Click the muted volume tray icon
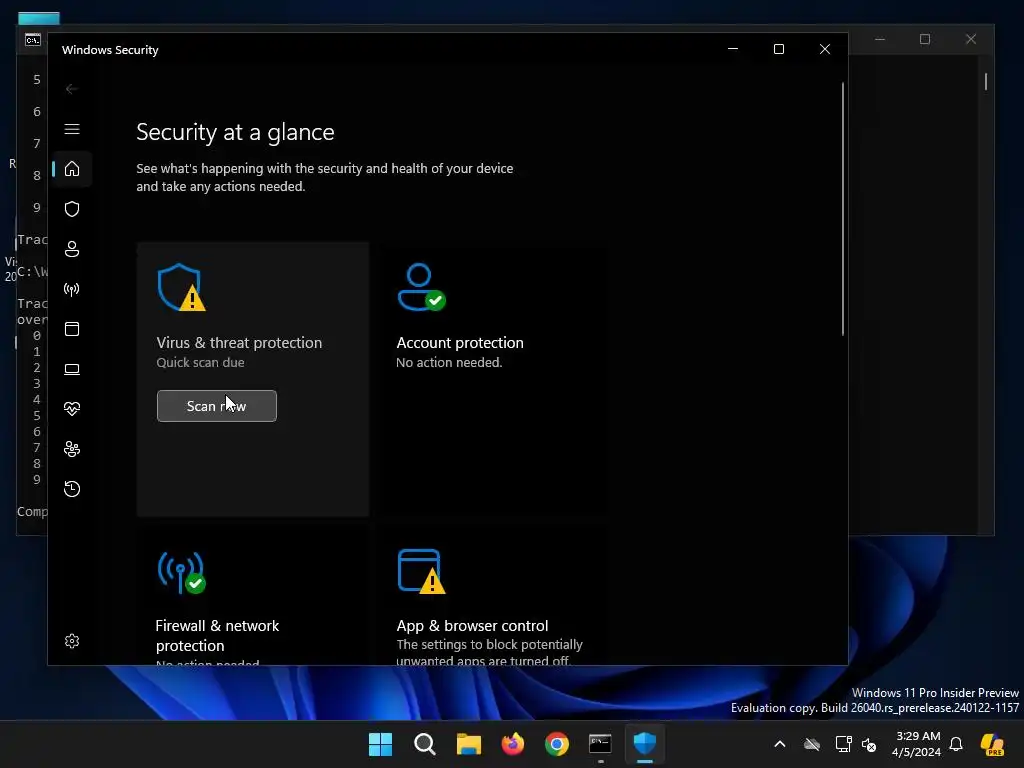The height and width of the screenshot is (768, 1024). point(869,744)
